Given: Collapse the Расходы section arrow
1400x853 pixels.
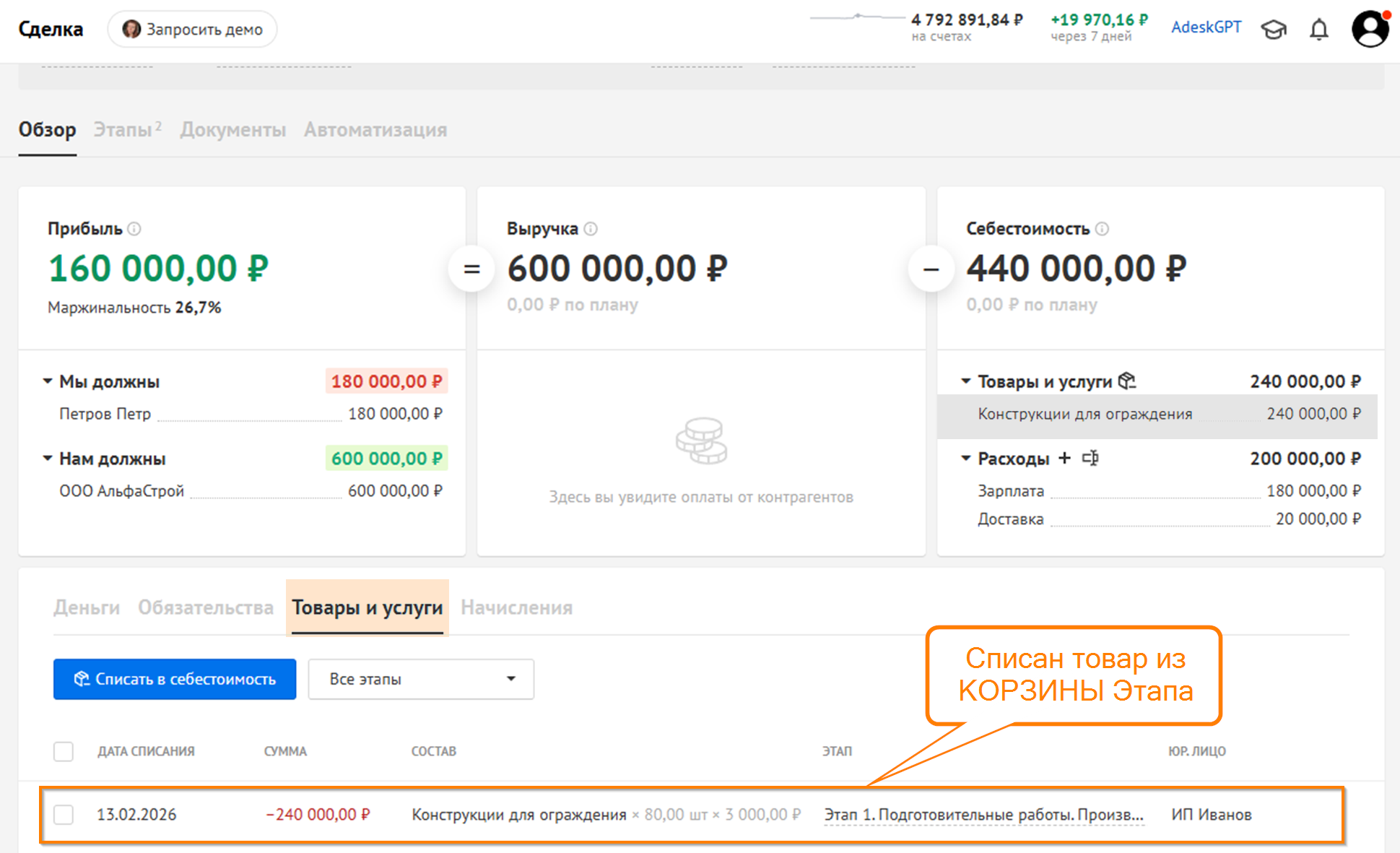Looking at the screenshot, I should (965, 458).
